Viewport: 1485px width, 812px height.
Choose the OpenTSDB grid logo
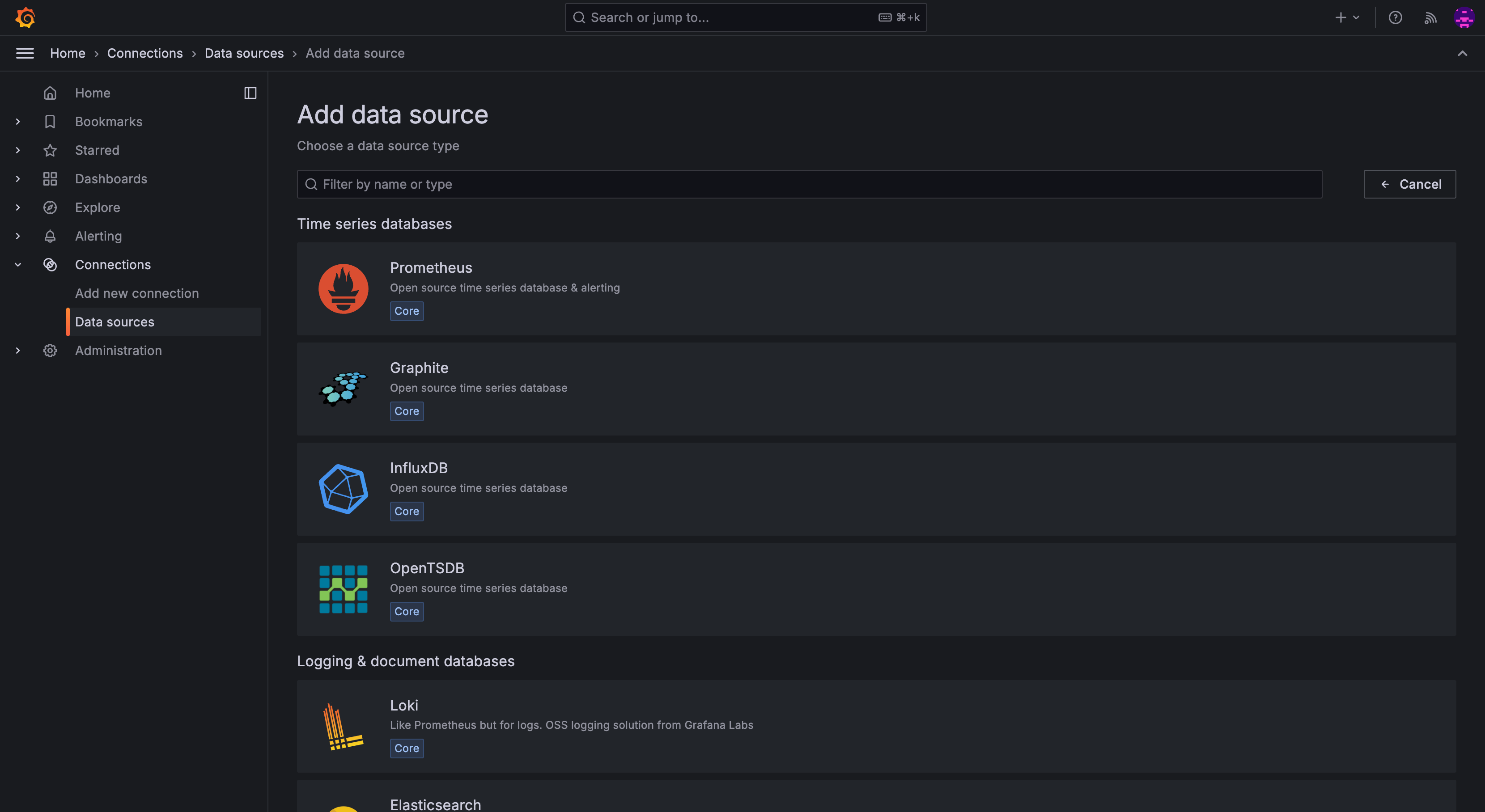[343, 589]
